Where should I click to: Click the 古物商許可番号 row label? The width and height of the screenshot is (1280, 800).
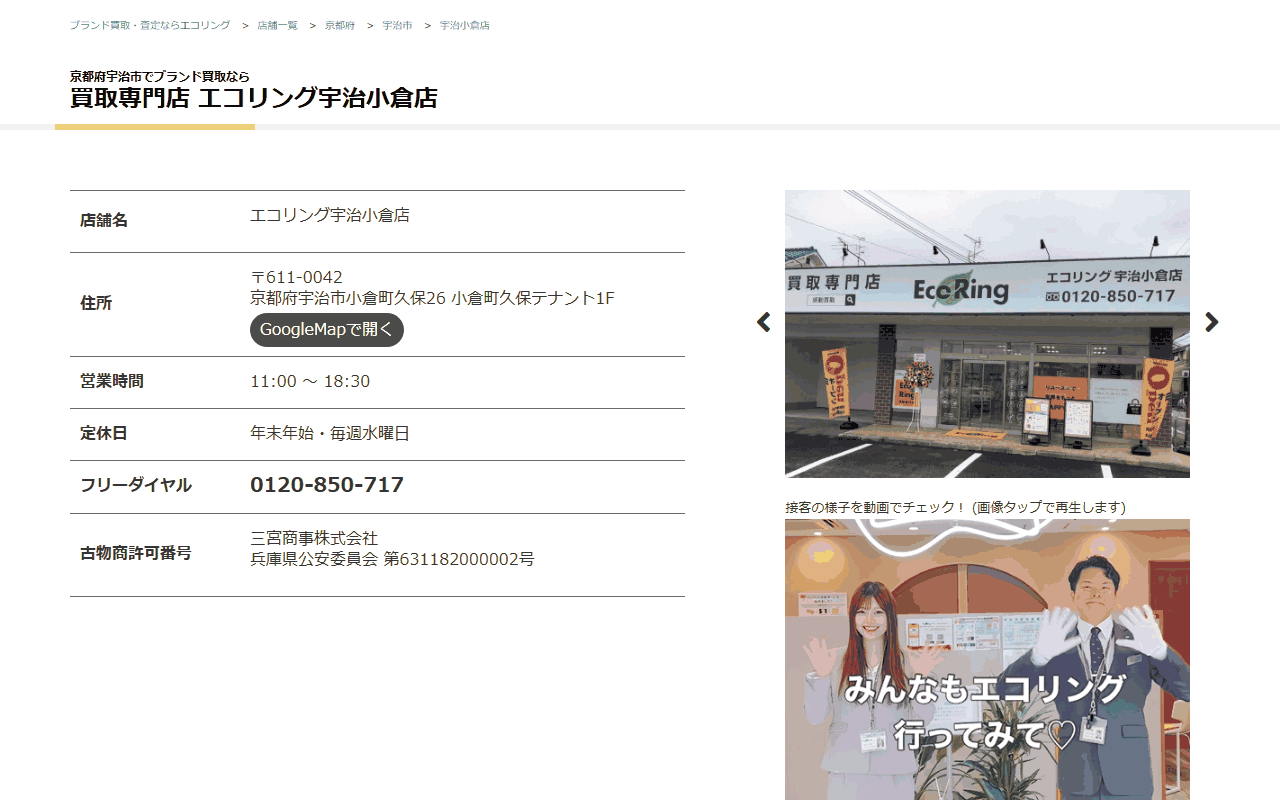(x=136, y=553)
